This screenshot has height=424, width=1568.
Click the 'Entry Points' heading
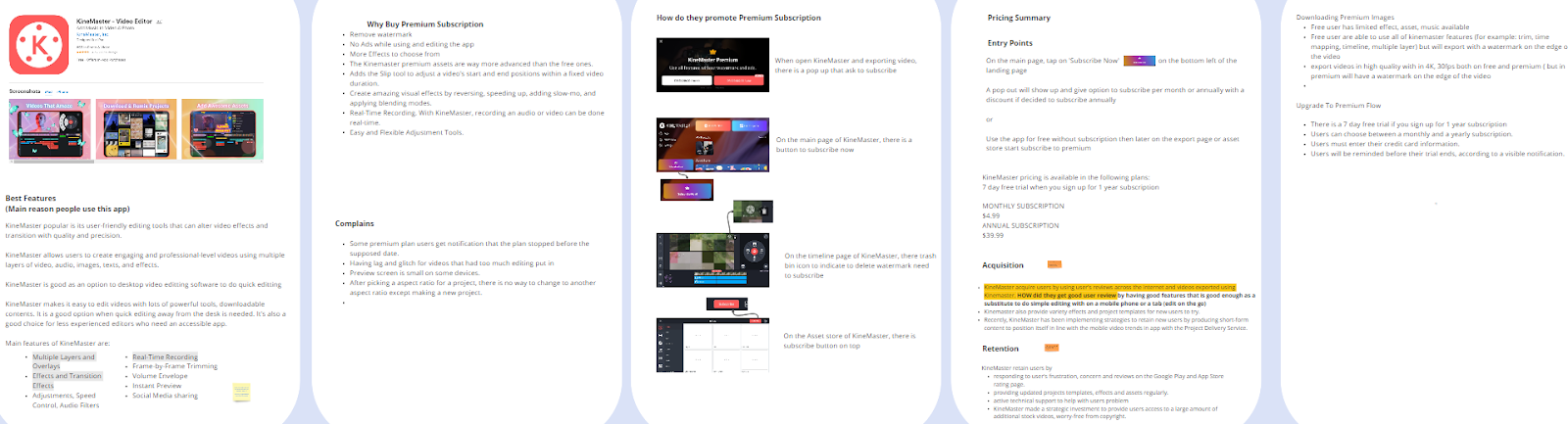tap(1010, 43)
